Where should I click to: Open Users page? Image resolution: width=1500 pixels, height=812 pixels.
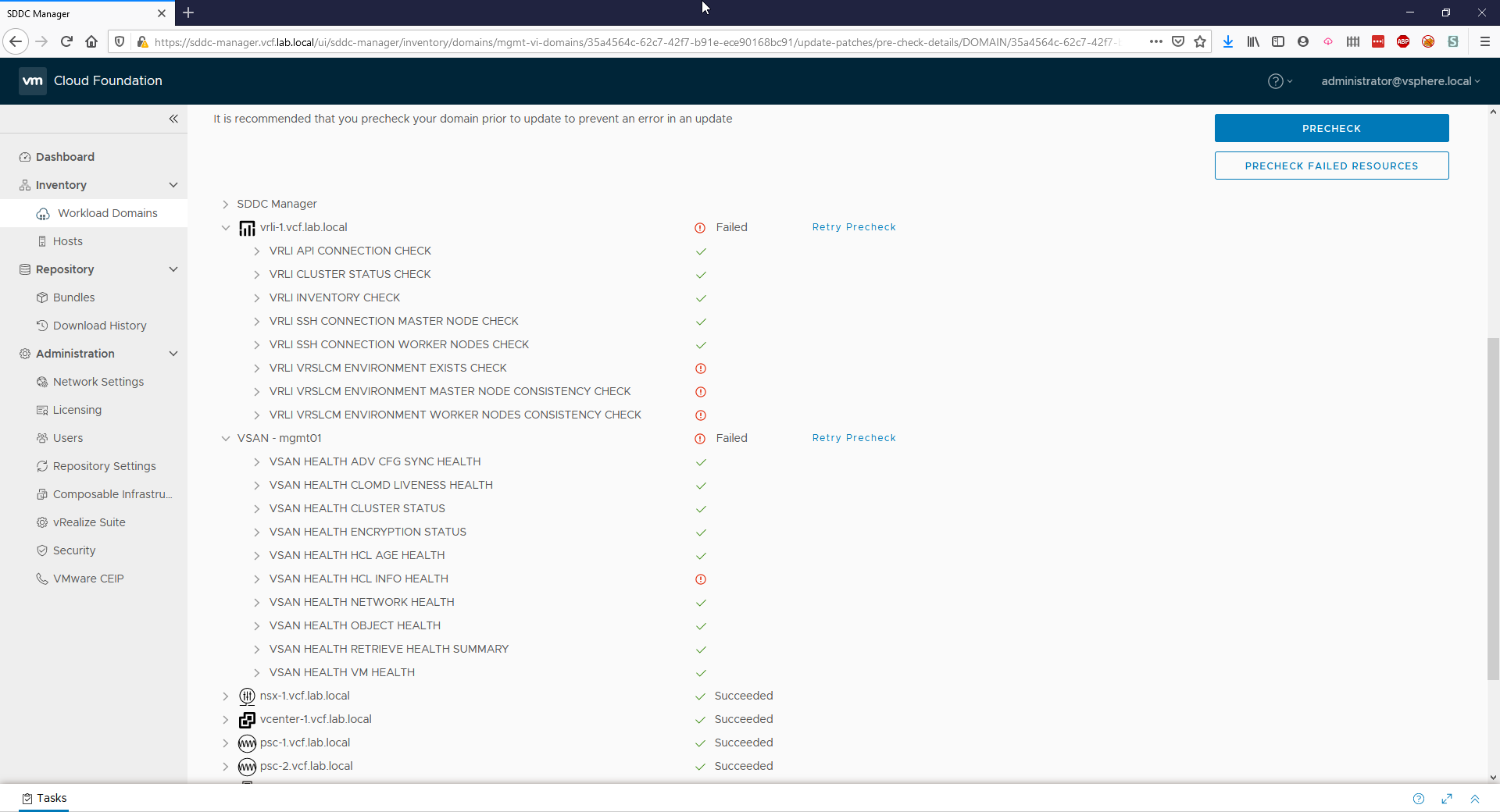click(67, 438)
